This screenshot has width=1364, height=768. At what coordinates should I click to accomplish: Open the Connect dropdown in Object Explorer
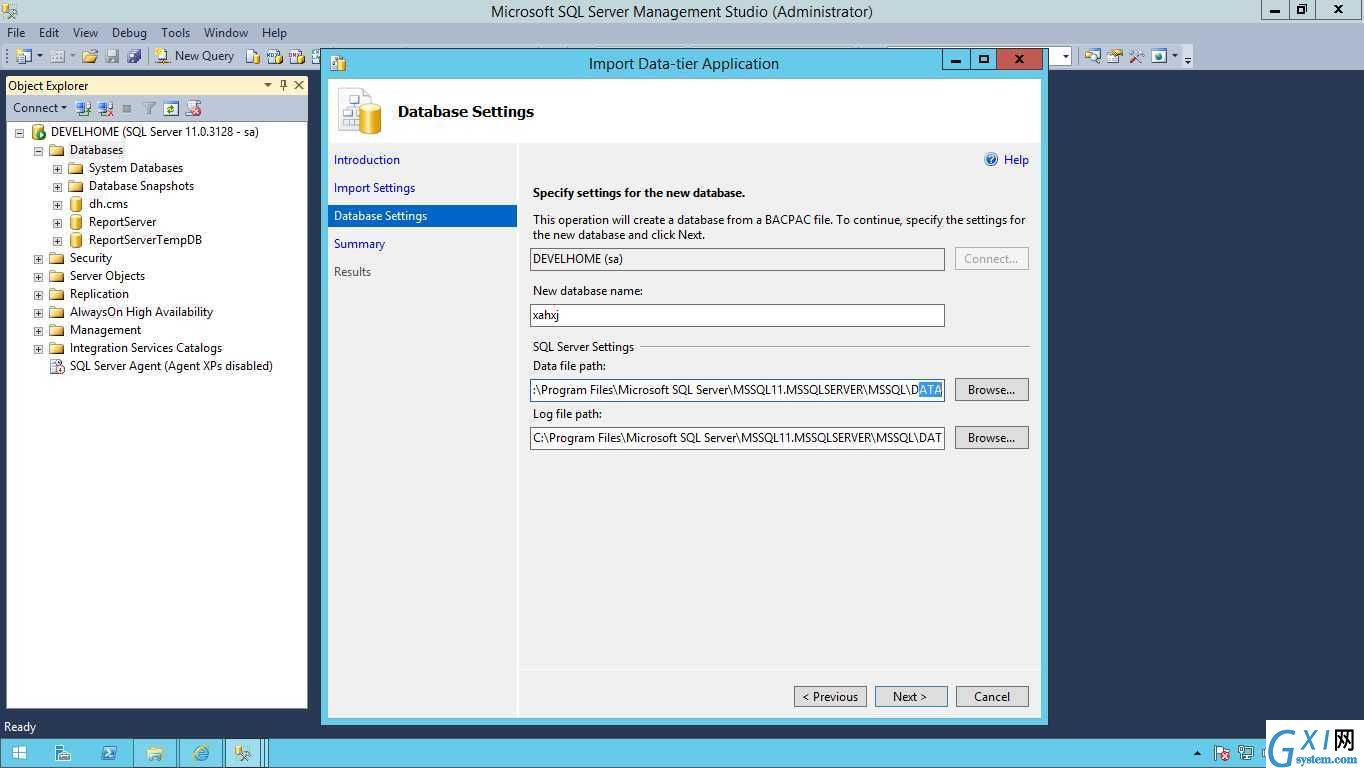click(x=40, y=108)
